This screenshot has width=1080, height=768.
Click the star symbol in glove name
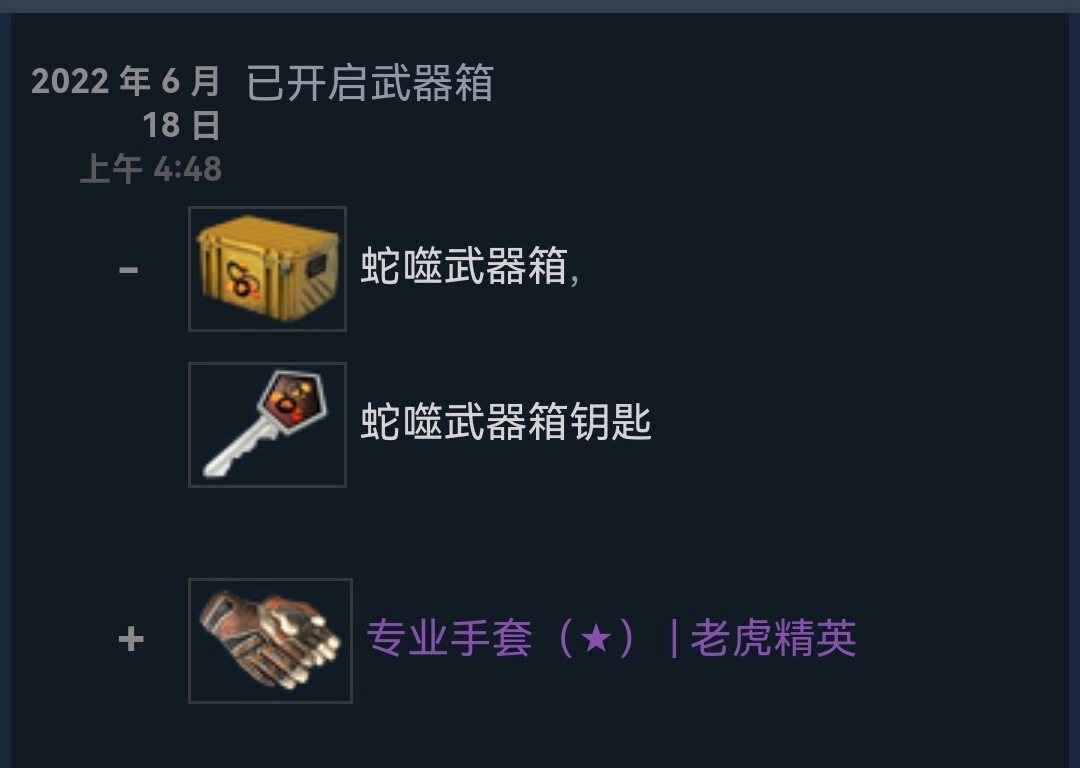596,639
